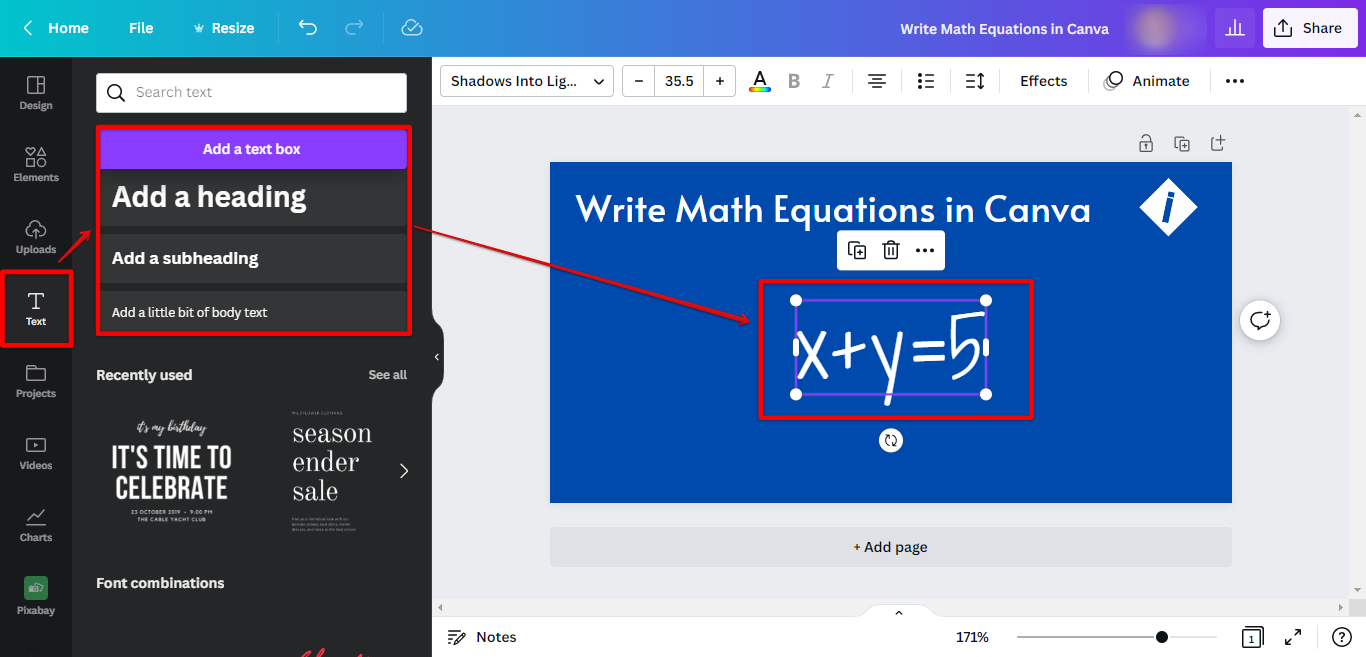Collapse the side panel with arrow handle
Viewport: 1366px width, 657px height.
click(x=437, y=357)
